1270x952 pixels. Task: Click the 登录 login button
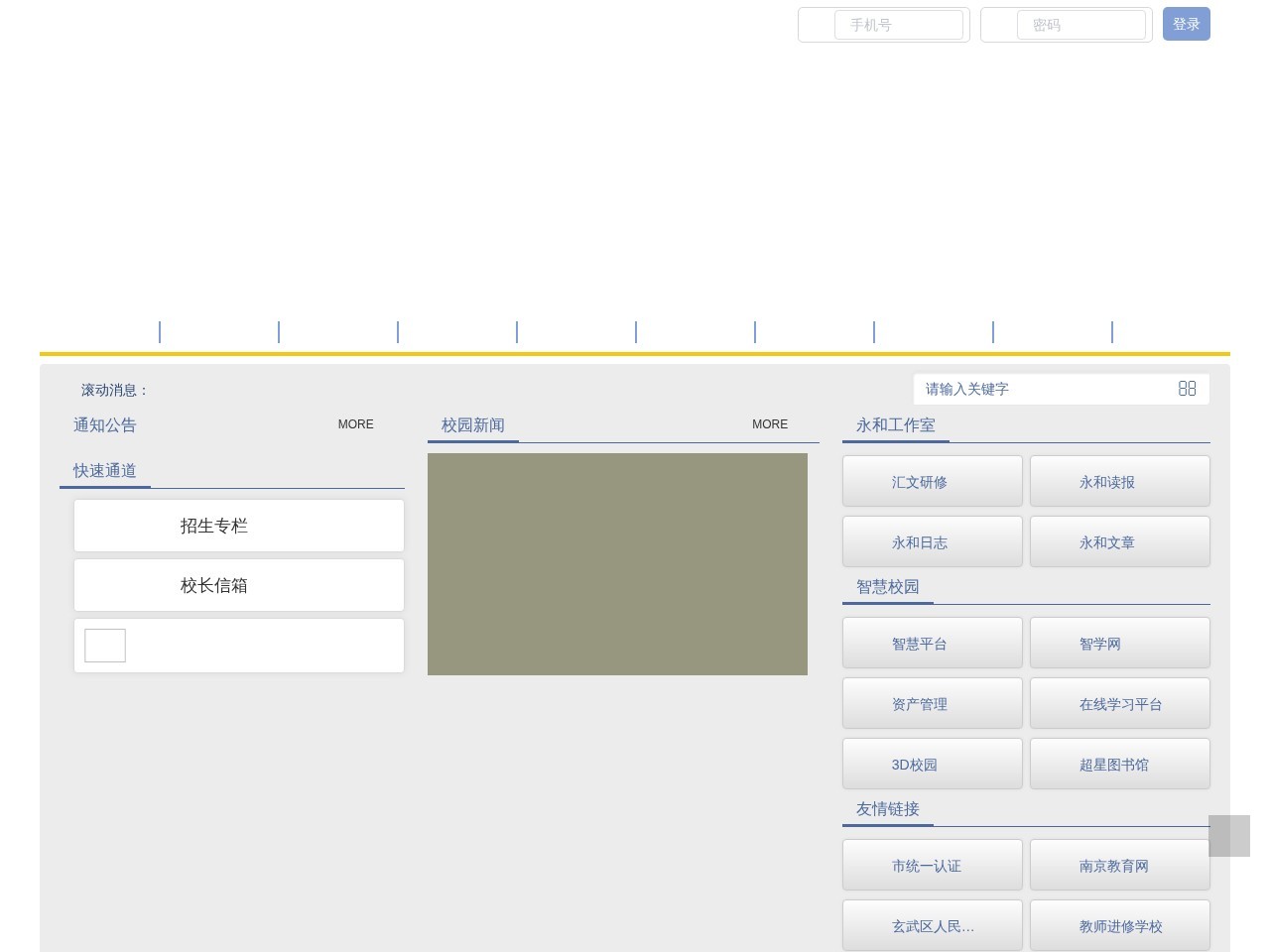pyautogui.click(x=1186, y=24)
